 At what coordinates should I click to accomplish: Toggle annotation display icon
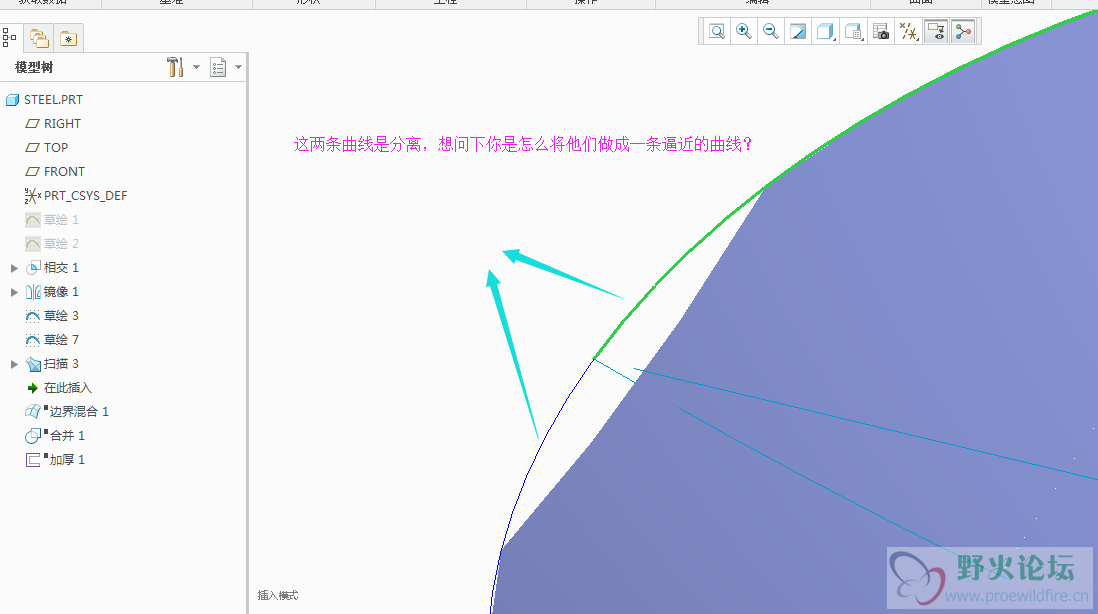[x=936, y=32]
